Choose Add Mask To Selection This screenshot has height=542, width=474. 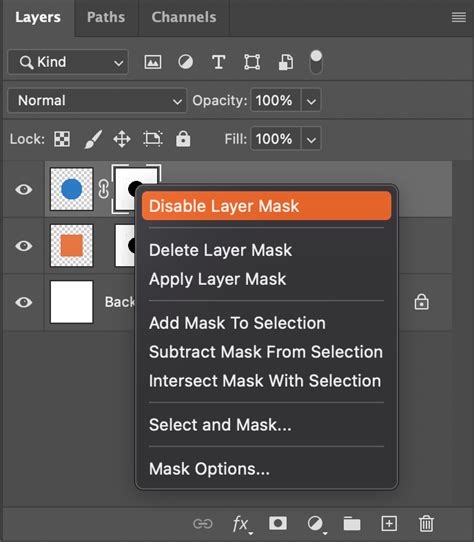click(266, 323)
